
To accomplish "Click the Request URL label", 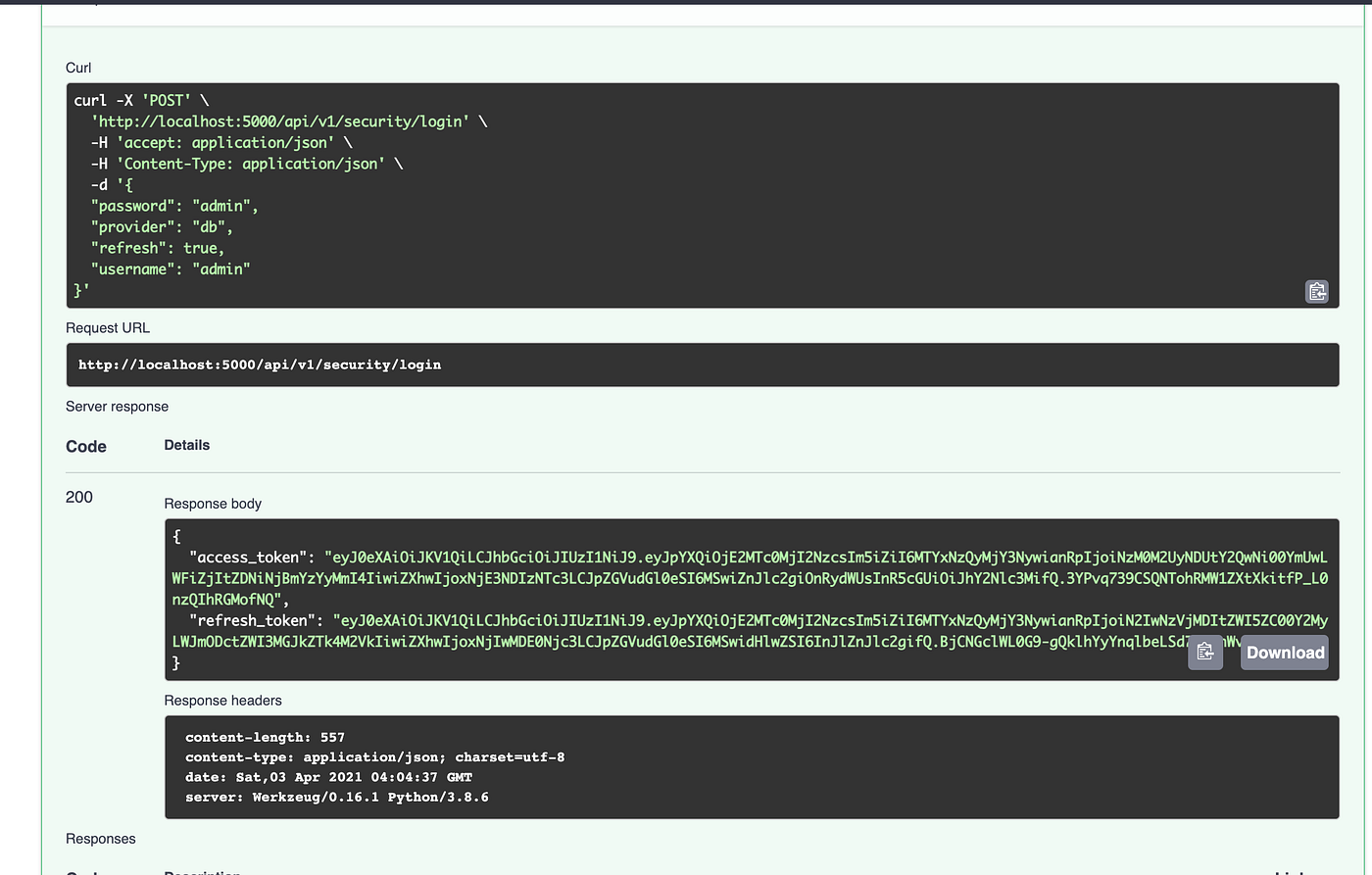I will tap(108, 327).
